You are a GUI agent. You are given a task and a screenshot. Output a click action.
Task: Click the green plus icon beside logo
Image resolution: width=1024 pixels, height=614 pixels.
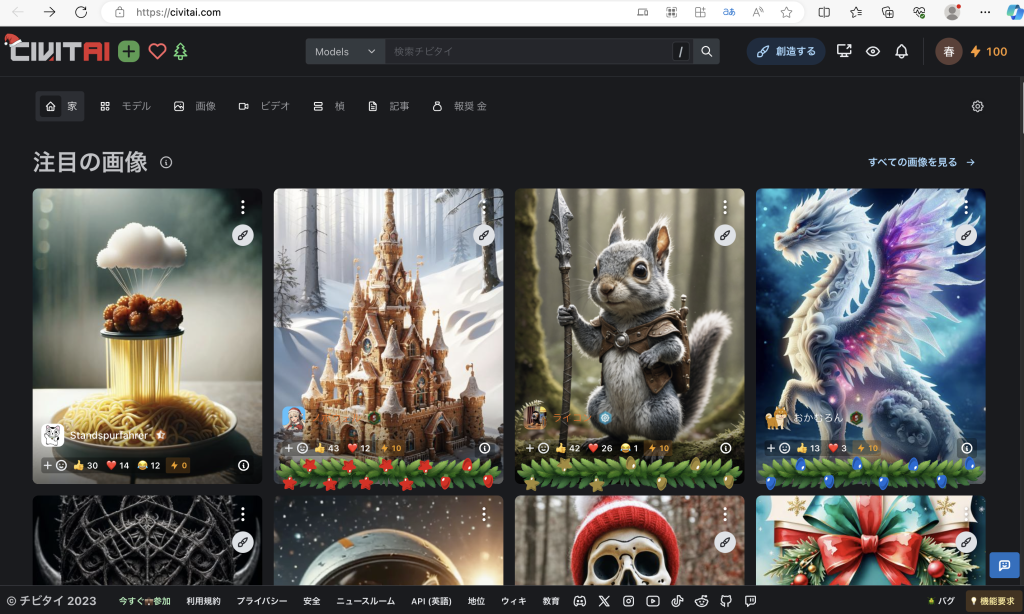point(129,51)
